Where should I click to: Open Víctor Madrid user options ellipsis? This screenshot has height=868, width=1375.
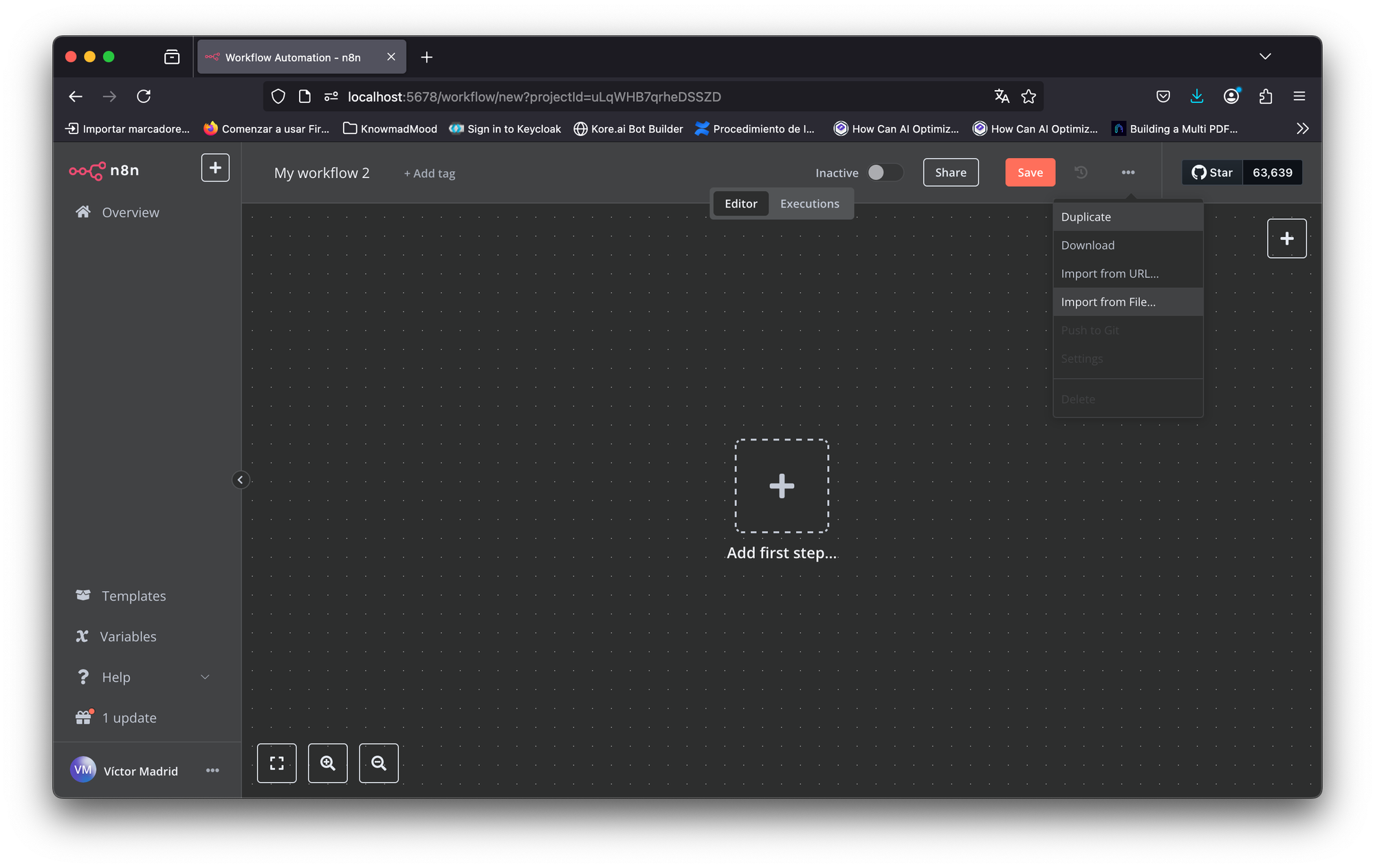[212, 770]
